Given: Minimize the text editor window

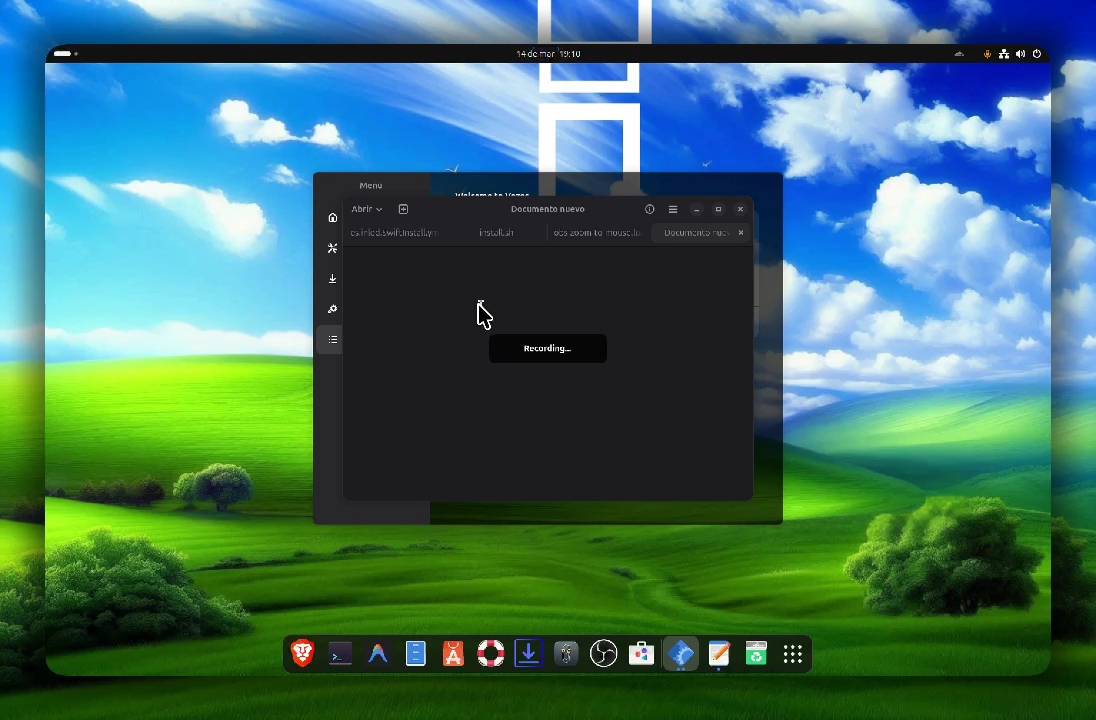Looking at the screenshot, I should 696,209.
